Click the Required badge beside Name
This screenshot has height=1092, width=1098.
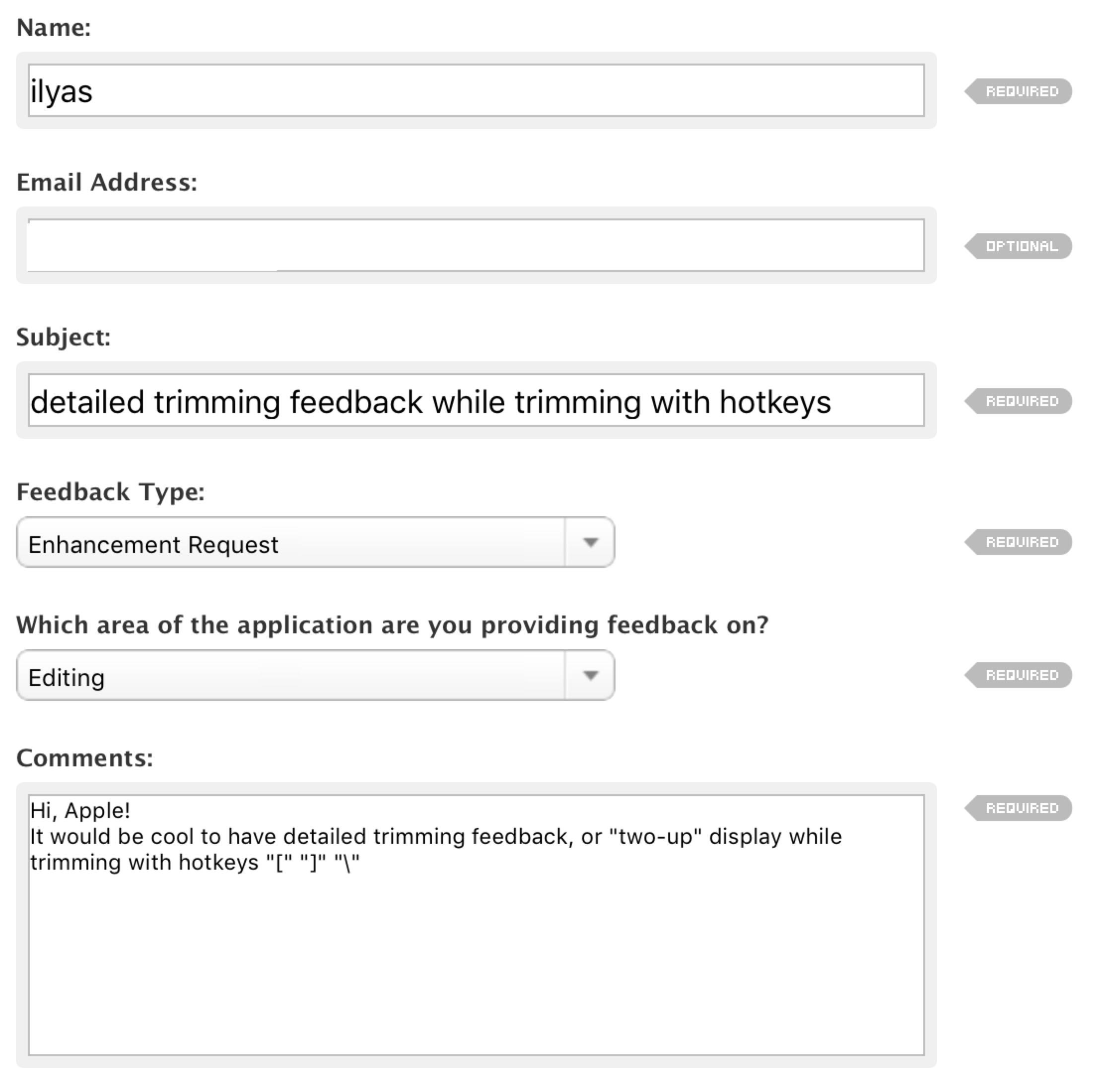pos(1018,91)
